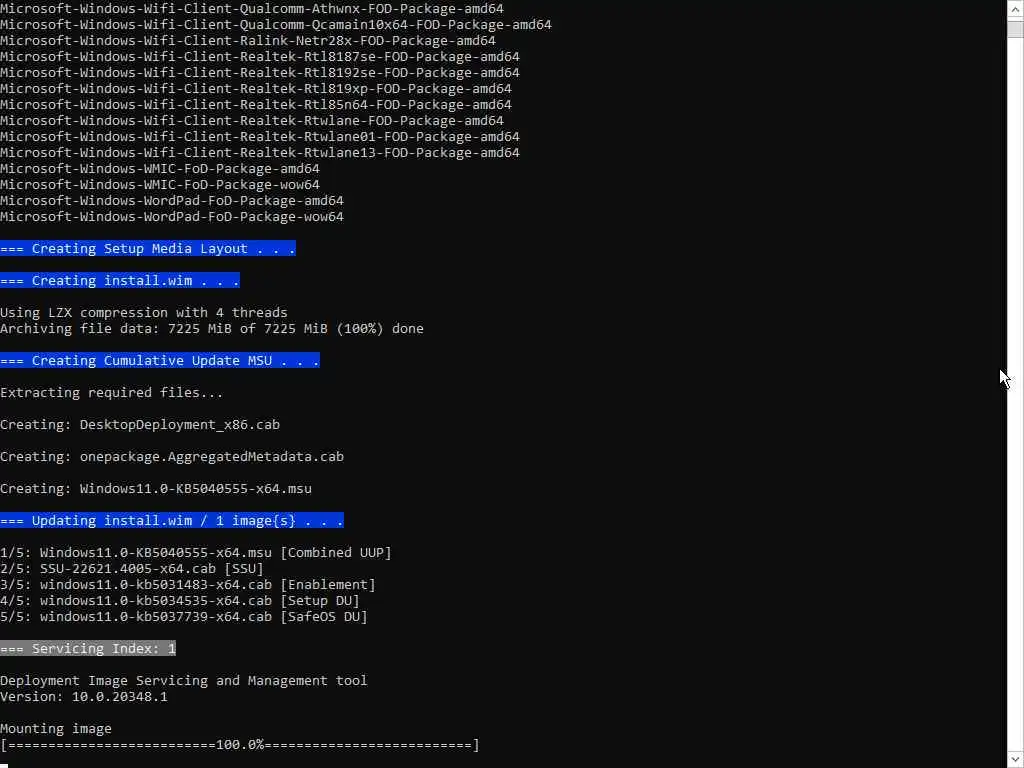Click the 'WordPad-FoD-Package-amd64' line
Image resolution: width=1024 pixels, height=768 pixels.
(x=172, y=200)
